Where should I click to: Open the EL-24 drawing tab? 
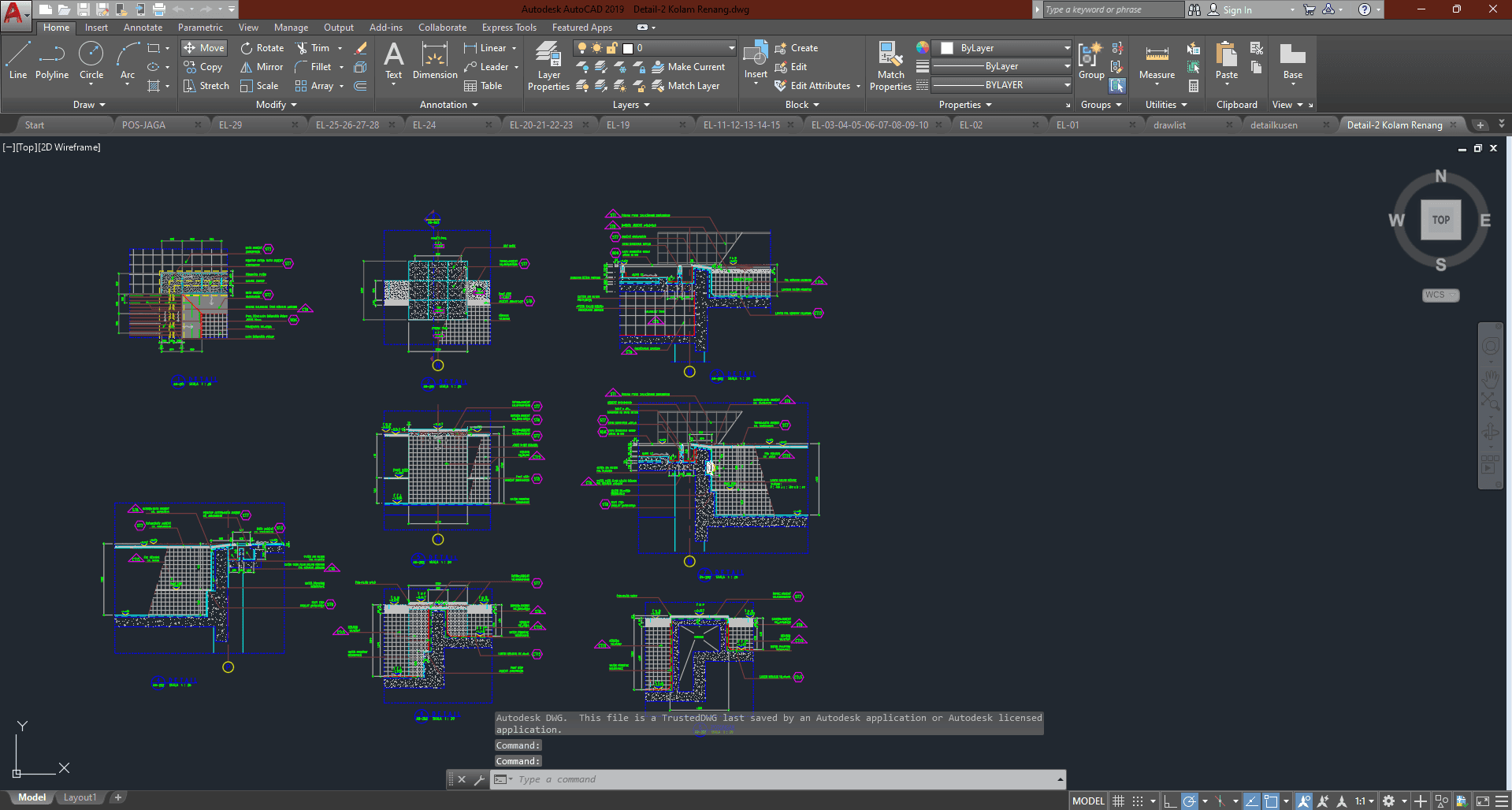[425, 124]
